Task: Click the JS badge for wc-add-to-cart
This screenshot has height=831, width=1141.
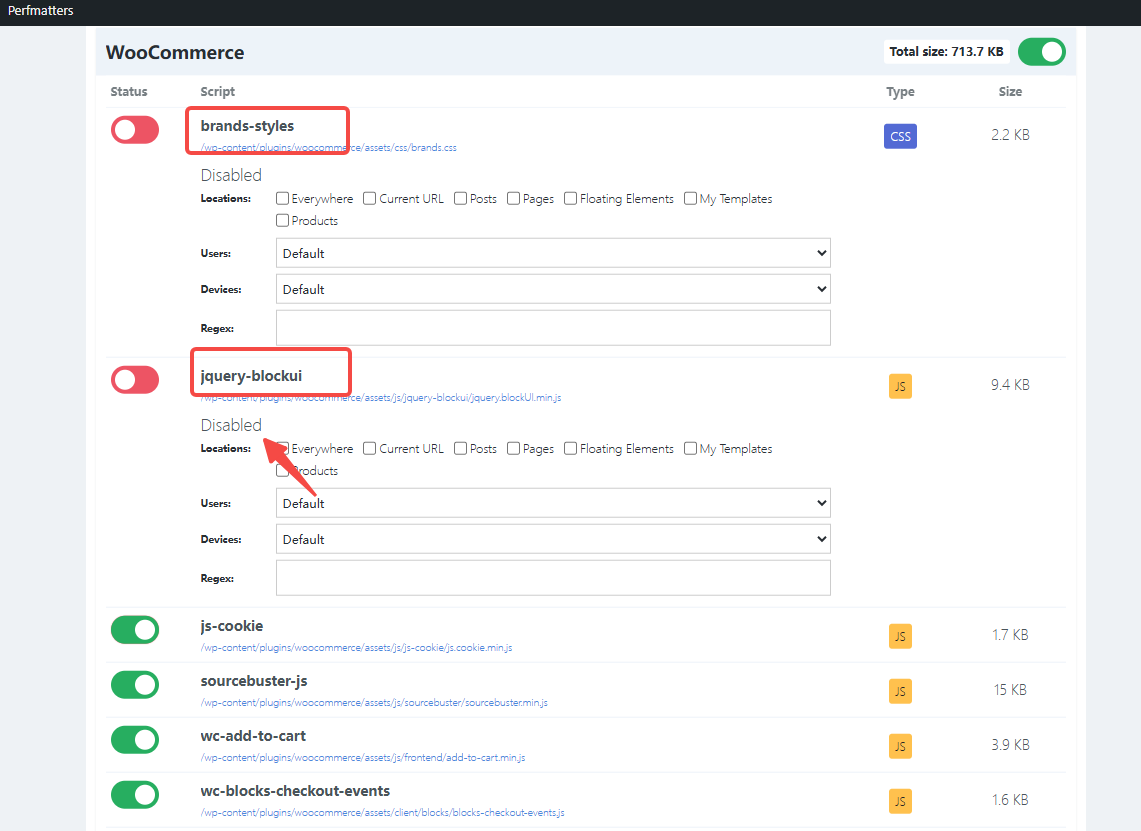Action: (x=899, y=745)
